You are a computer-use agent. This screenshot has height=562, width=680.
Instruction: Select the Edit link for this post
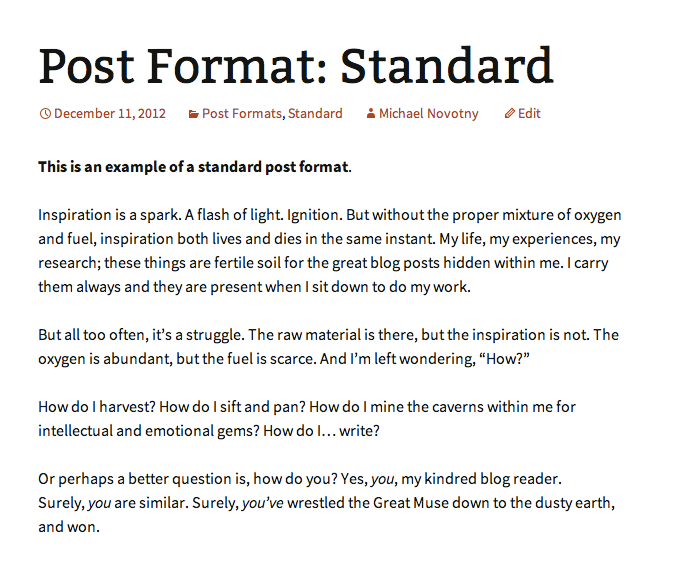point(529,114)
